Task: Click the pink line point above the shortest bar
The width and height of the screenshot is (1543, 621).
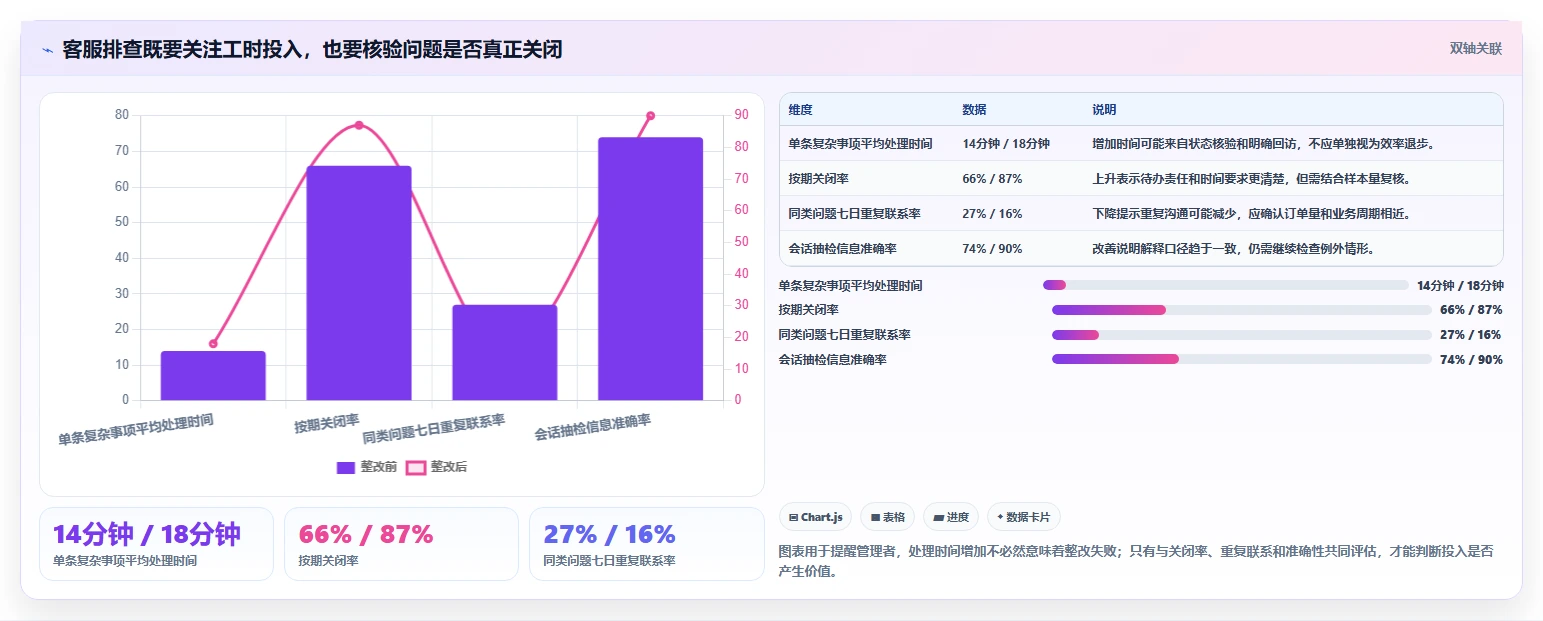Action: [213, 344]
